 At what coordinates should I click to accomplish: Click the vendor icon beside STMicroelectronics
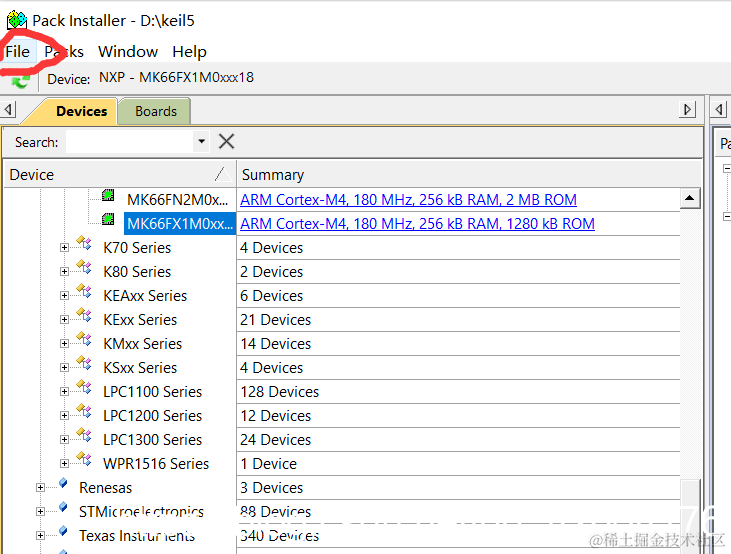[x=63, y=507]
